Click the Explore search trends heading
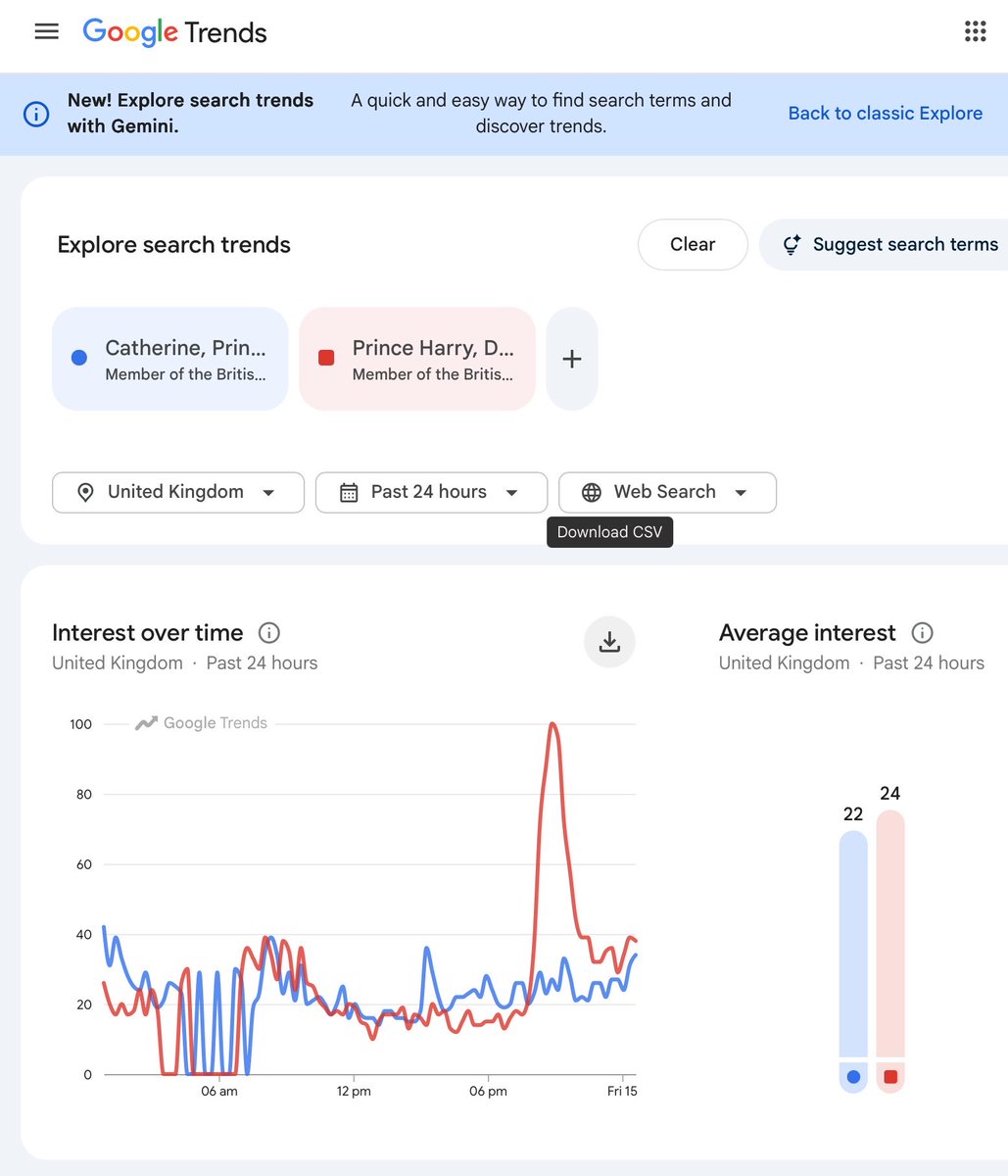Image resolution: width=1008 pixels, height=1176 pixels. [x=174, y=244]
